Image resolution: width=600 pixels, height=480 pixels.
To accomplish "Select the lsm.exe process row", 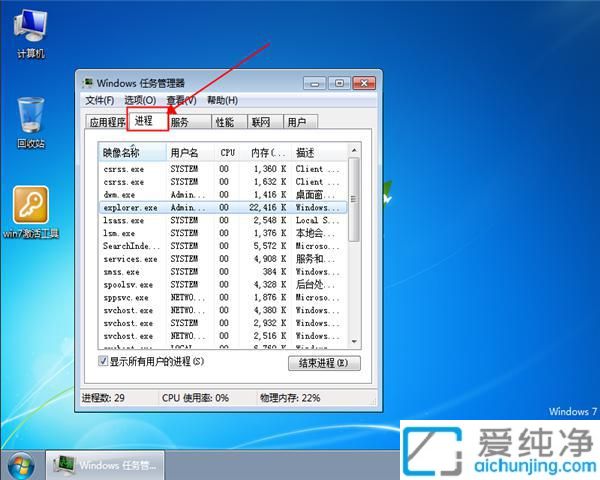I will [x=223, y=233].
